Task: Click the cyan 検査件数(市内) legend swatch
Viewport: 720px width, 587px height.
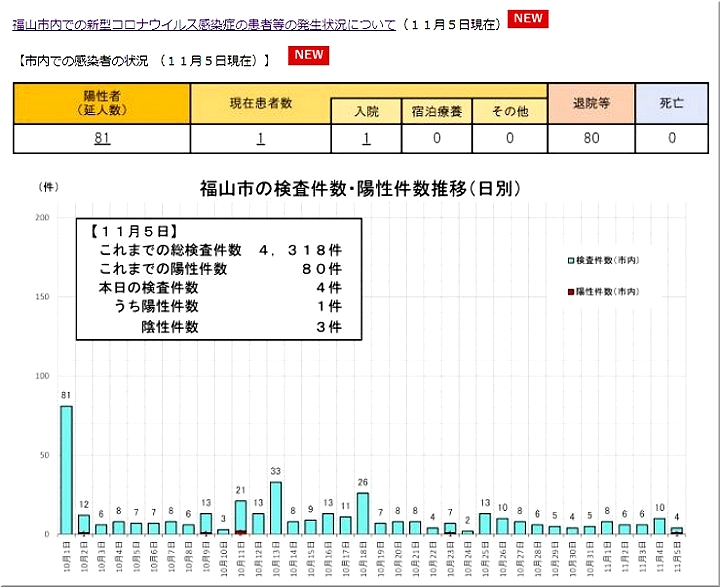Action: (571, 260)
